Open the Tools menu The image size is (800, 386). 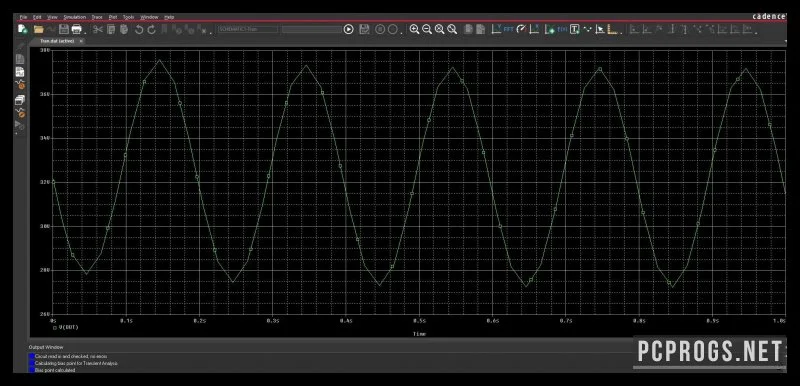coord(129,17)
